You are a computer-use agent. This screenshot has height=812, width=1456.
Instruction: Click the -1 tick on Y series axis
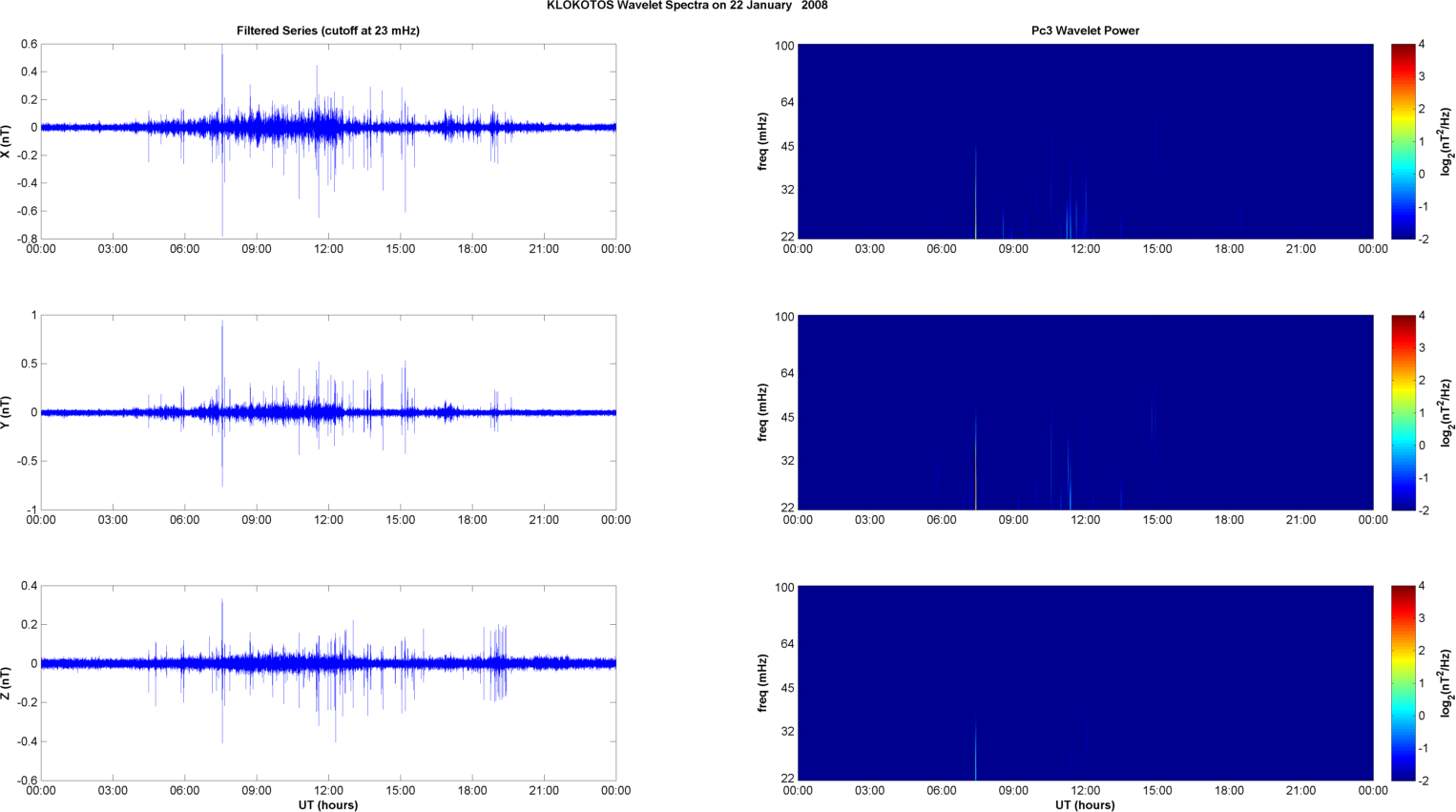click(31, 510)
